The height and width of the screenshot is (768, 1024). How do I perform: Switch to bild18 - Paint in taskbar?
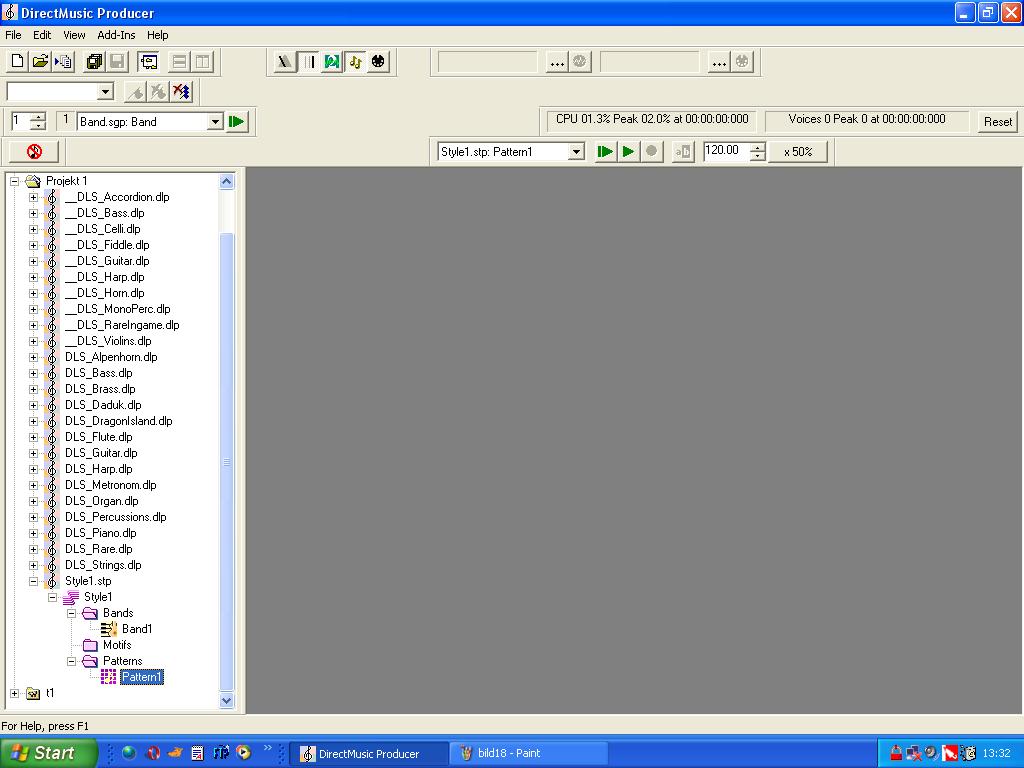pyautogui.click(x=528, y=753)
